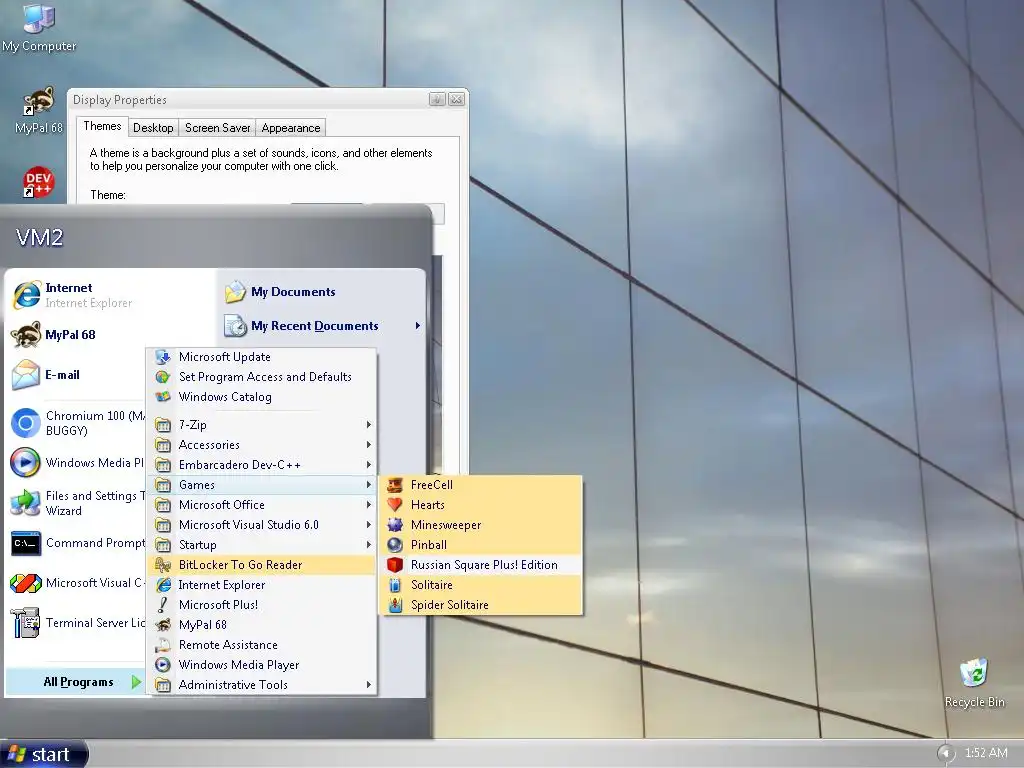This screenshot has width=1024, height=768.
Task: Click the Russian Square red cube icon
Action: pos(394,565)
